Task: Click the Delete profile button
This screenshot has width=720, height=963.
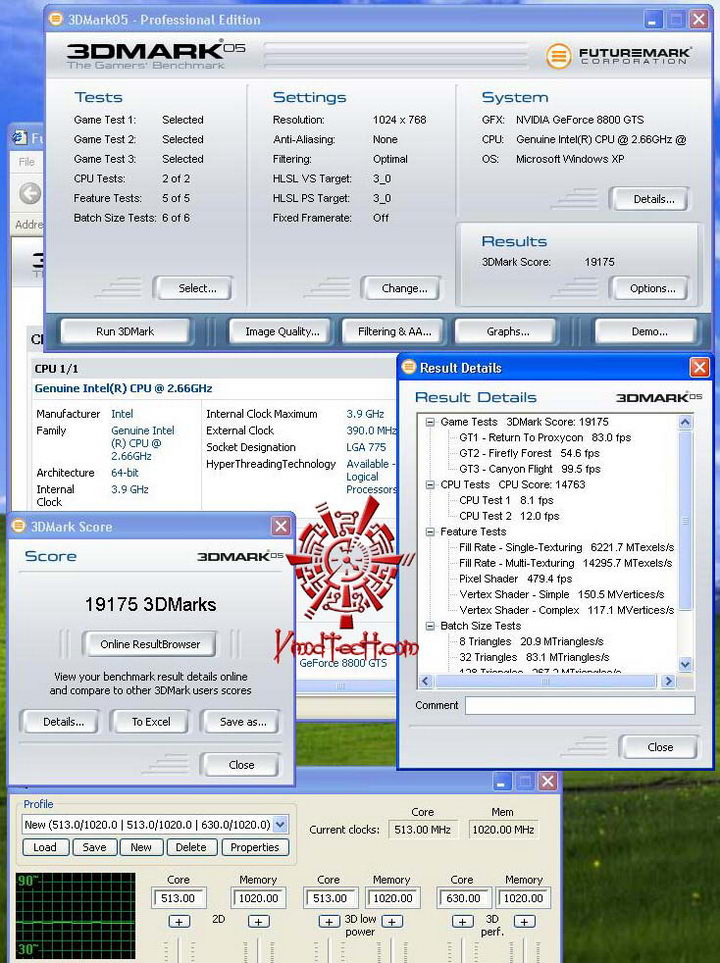Action: [x=191, y=847]
